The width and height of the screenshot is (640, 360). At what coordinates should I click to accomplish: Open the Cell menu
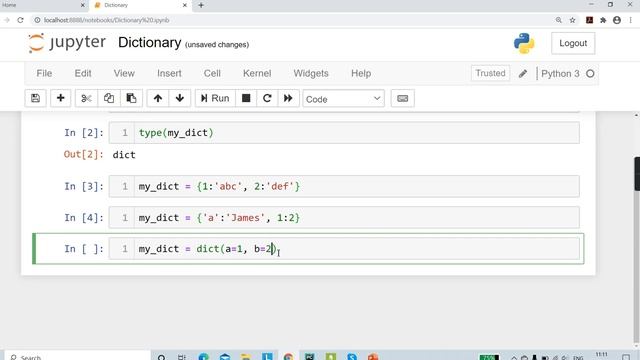212,73
